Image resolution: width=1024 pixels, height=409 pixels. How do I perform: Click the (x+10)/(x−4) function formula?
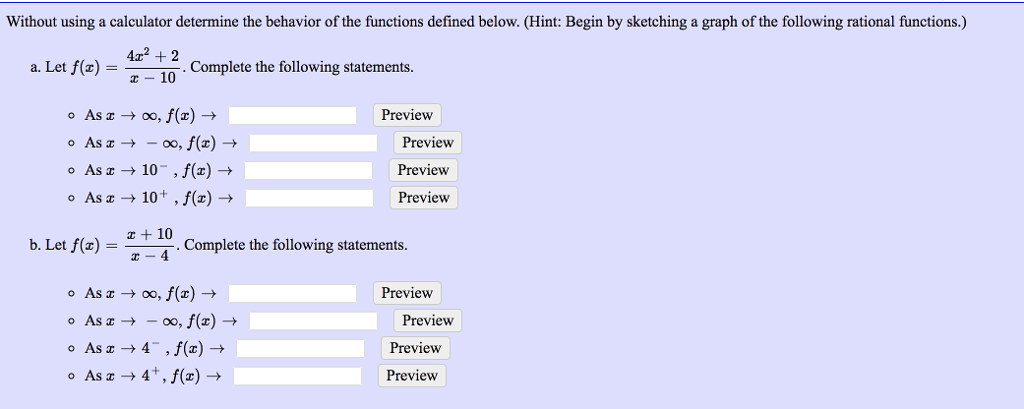pos(150,246)
